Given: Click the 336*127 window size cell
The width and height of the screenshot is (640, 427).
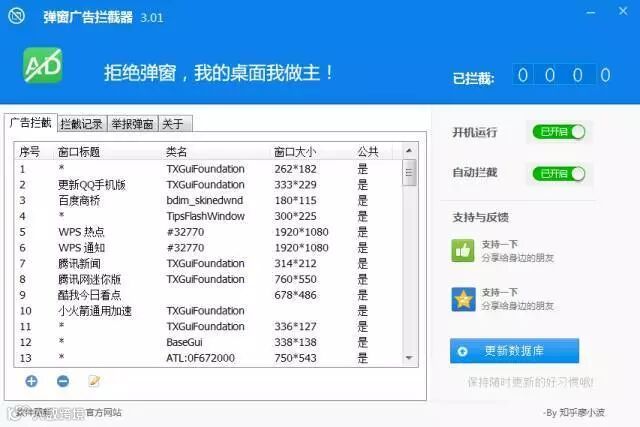Looking at the screenshot, I should coord(296,327).
